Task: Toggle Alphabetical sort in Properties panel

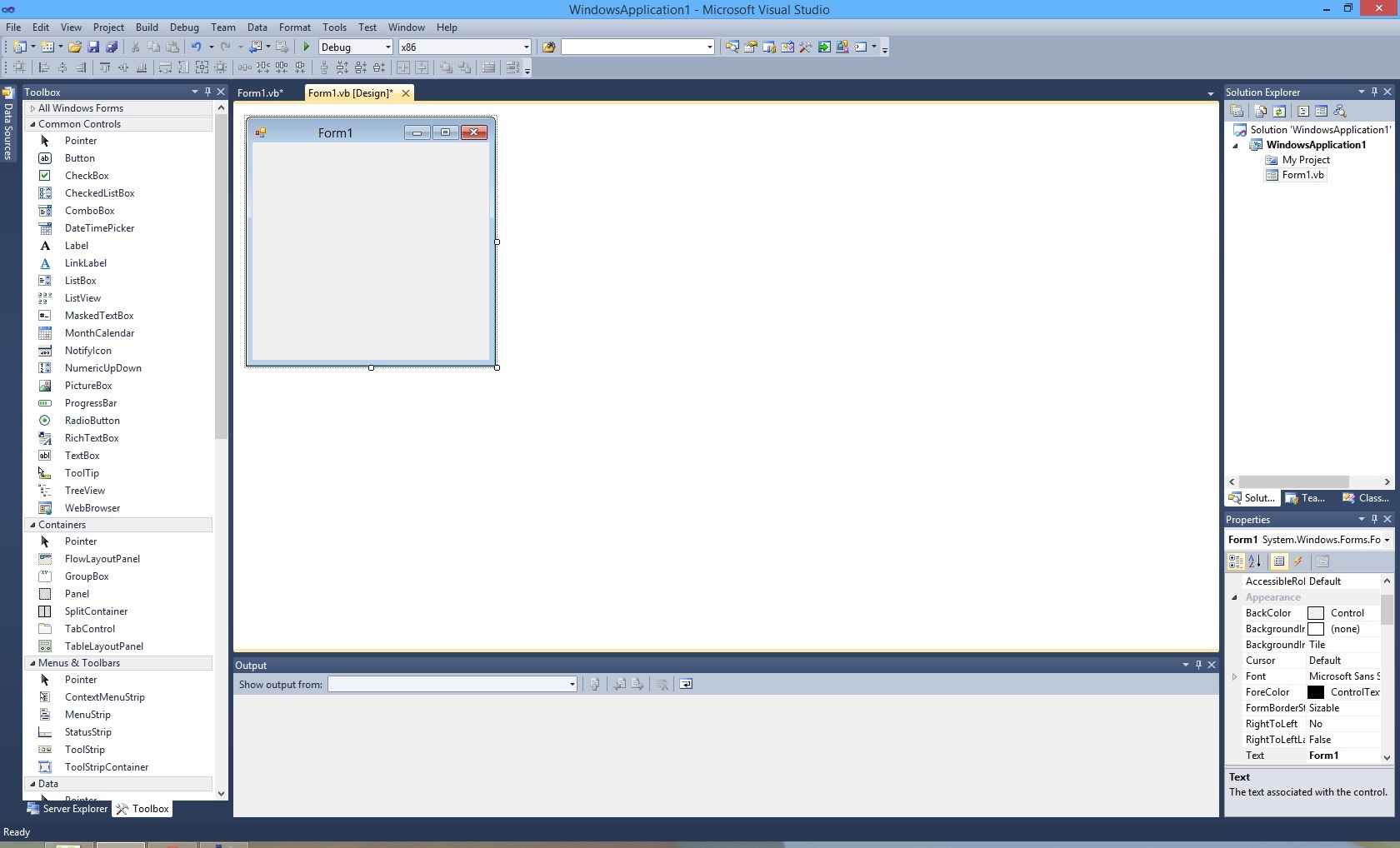Action: point(1254,561)
